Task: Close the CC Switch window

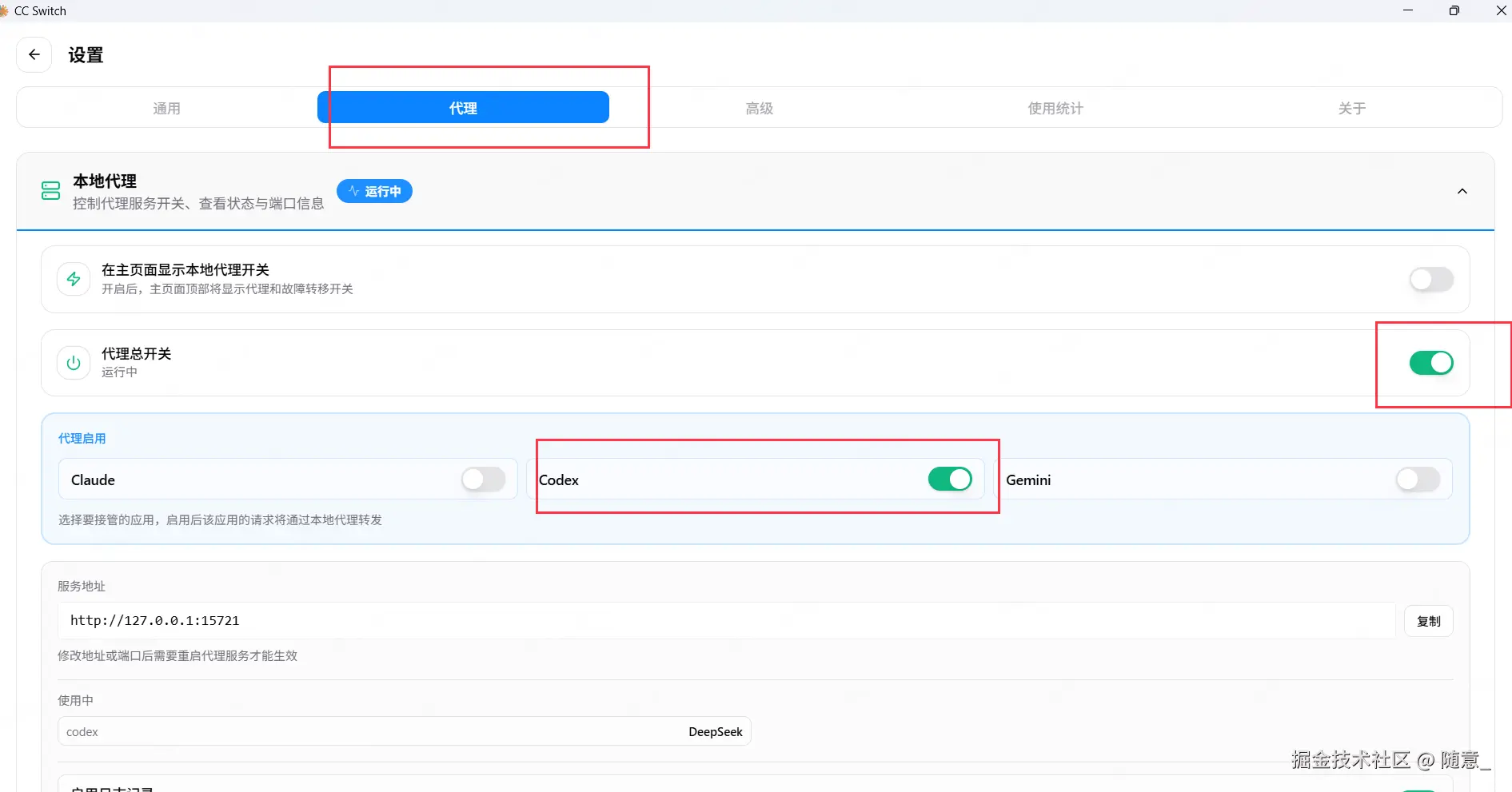Action: click(1501, 10)
